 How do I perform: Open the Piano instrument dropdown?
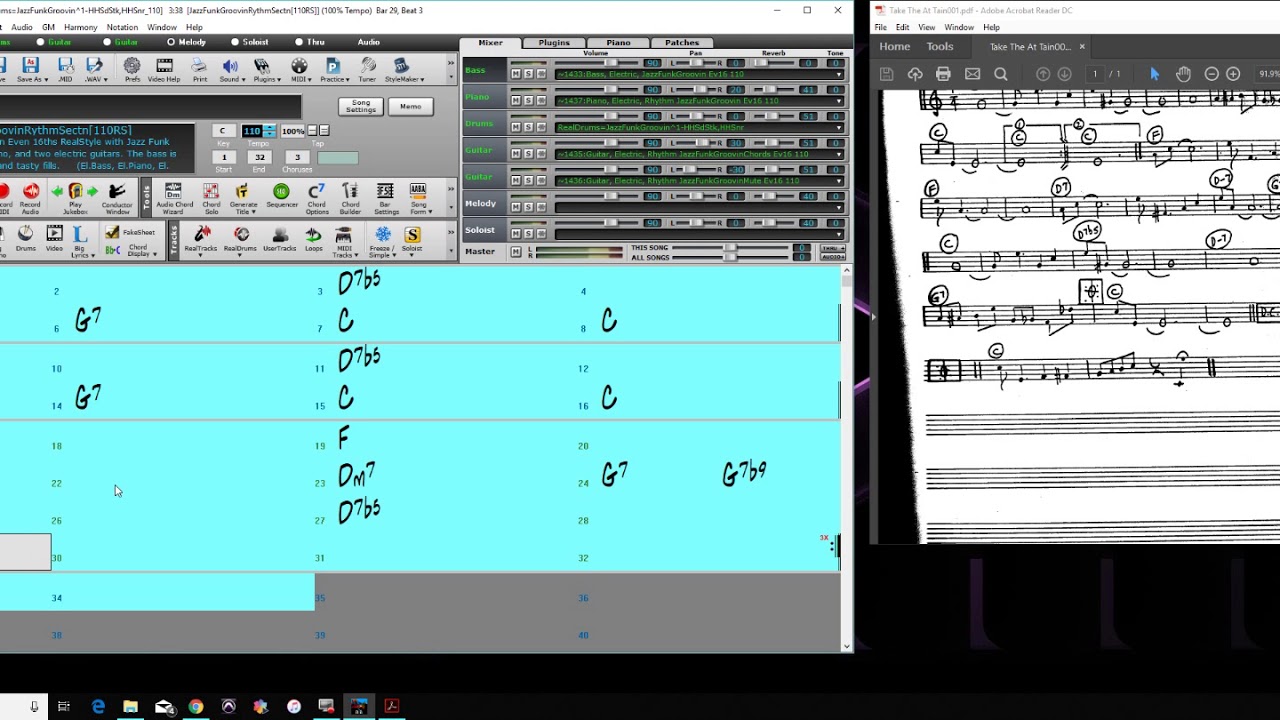840,101
